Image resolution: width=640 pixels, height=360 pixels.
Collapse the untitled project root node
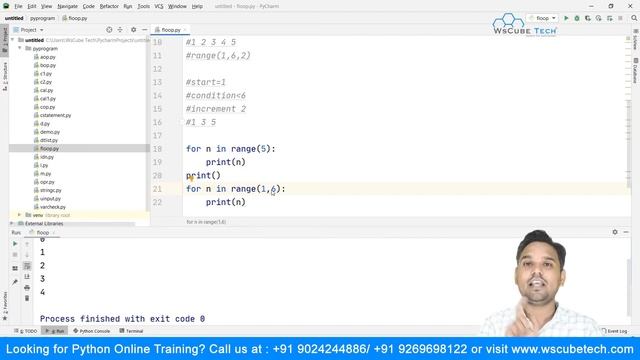[12, 40]
